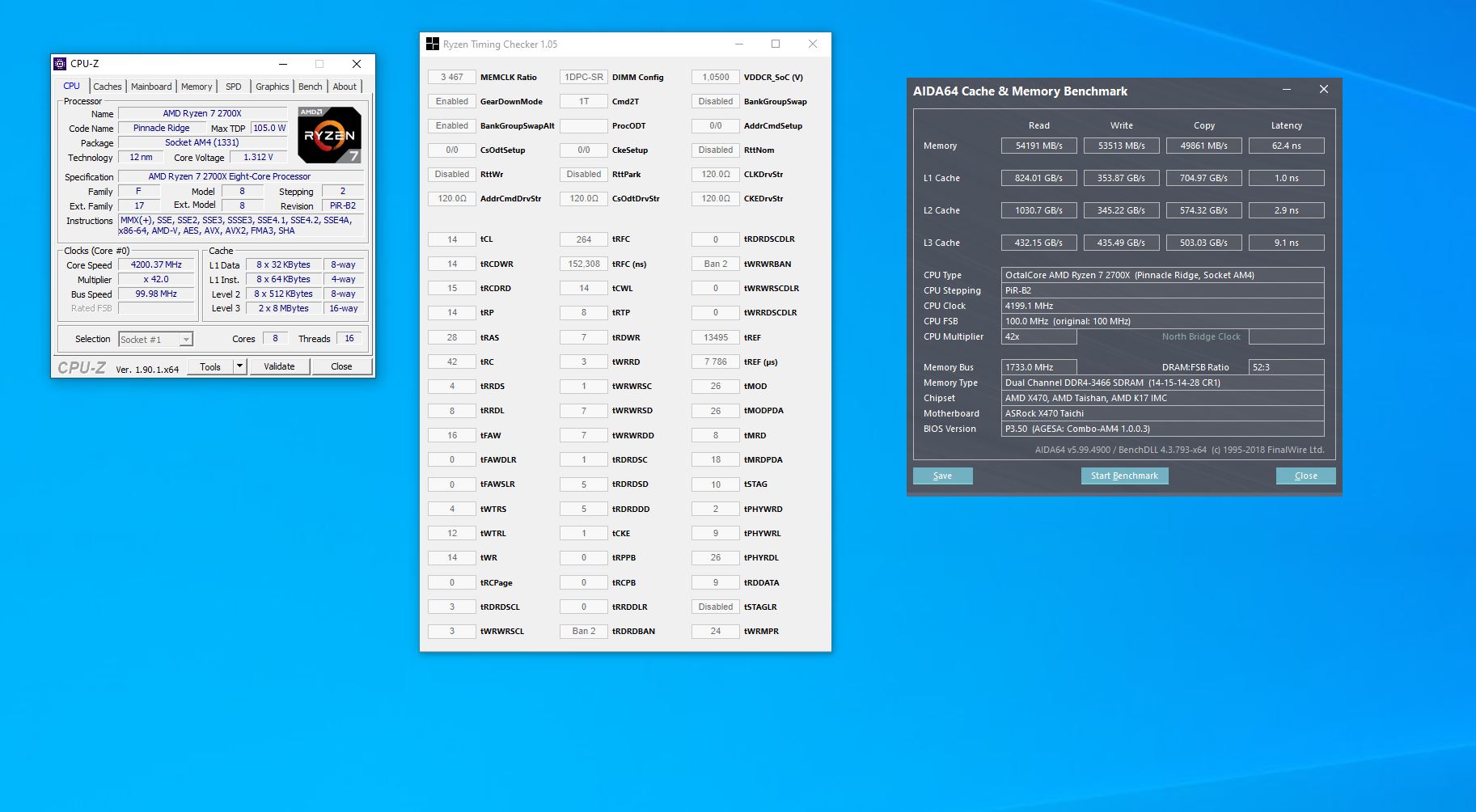Maximize the Ryzen Timing Checker window
The height and width of the screenshot is (812, 1476).
point(776,44)
